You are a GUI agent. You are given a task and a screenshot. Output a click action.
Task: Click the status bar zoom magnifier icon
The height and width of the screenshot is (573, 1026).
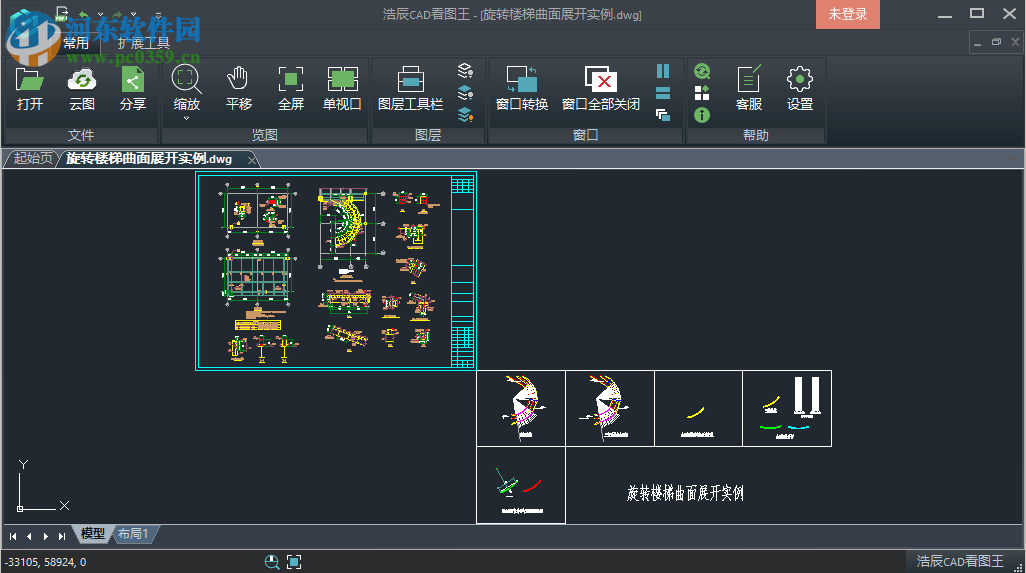[272, 562]
